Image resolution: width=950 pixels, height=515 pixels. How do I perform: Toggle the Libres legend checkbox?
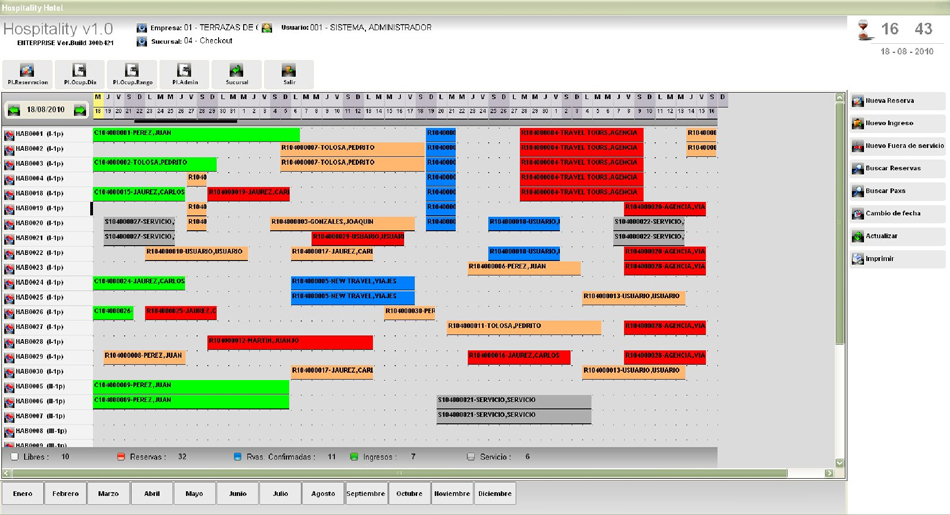[15, 457]
